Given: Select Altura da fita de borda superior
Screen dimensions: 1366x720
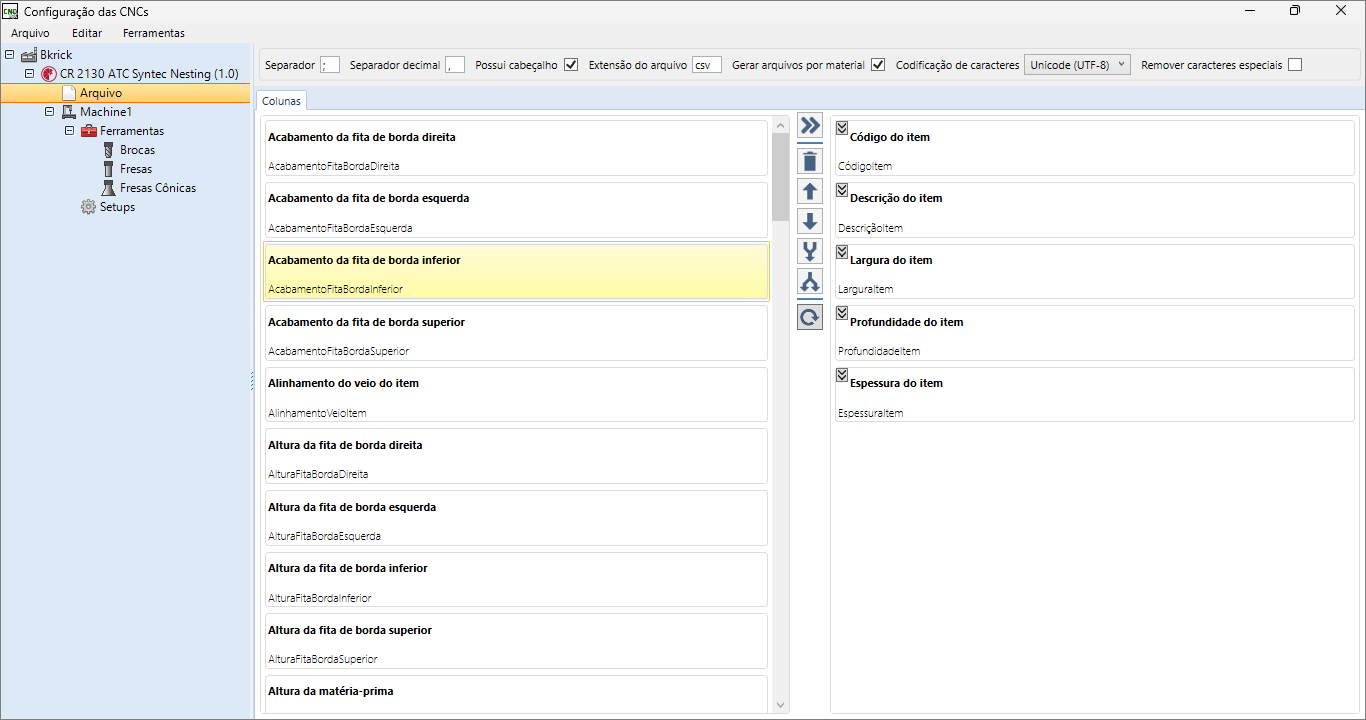Looking at the screenshot, I should [x=516, y=642].
